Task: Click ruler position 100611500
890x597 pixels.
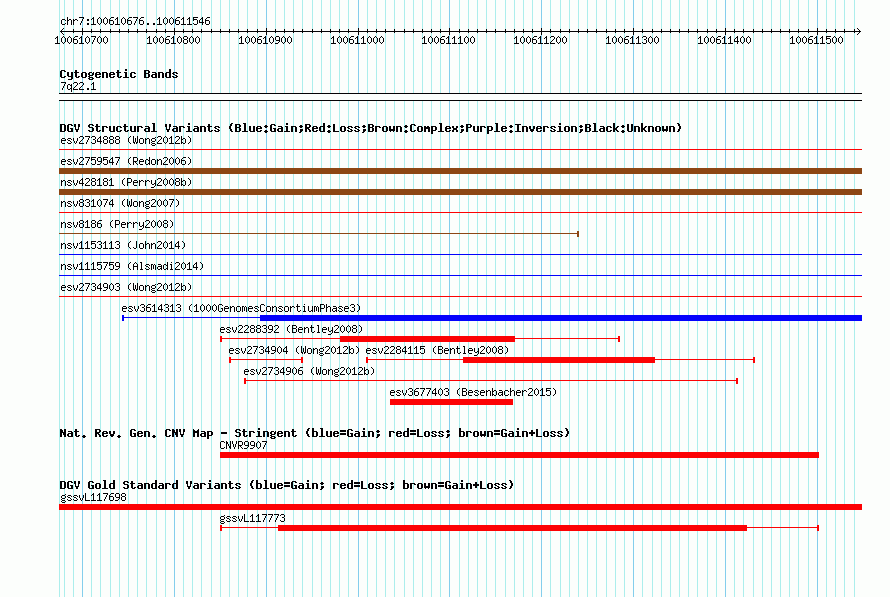Action: tap(816, 40)
